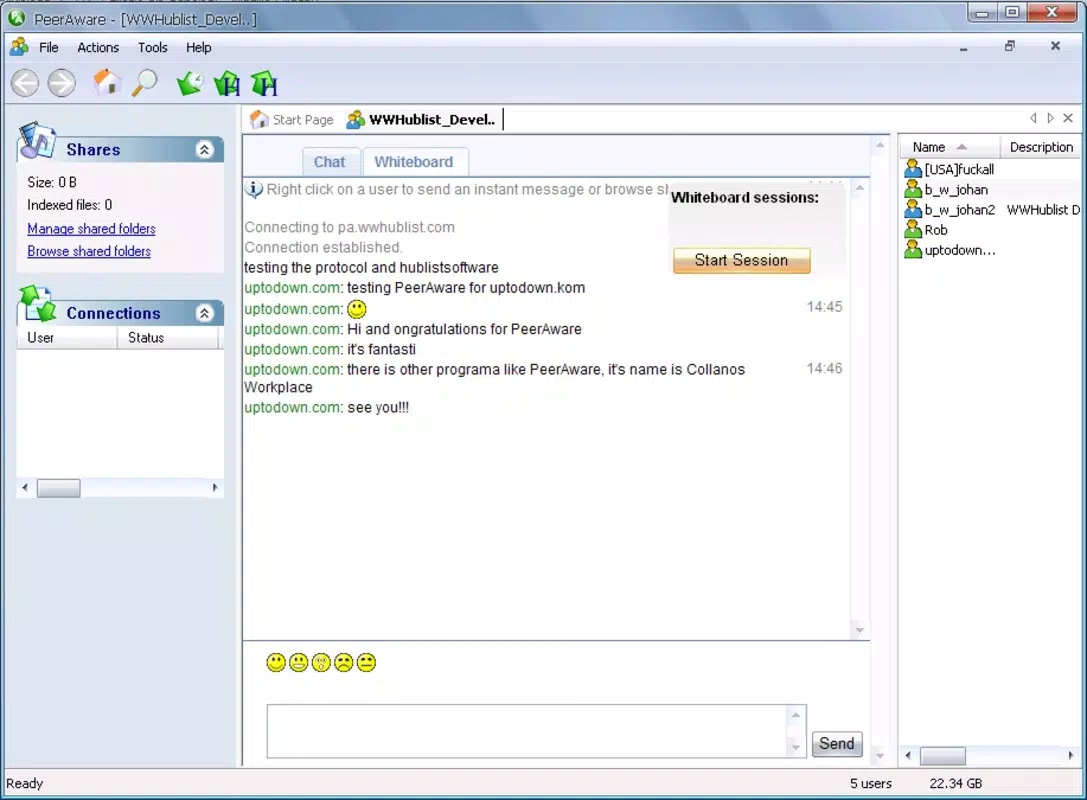
Task: Click the Connections horizontal scrollbar thumb
Action: pyautogui.click(x=58, y=488)
